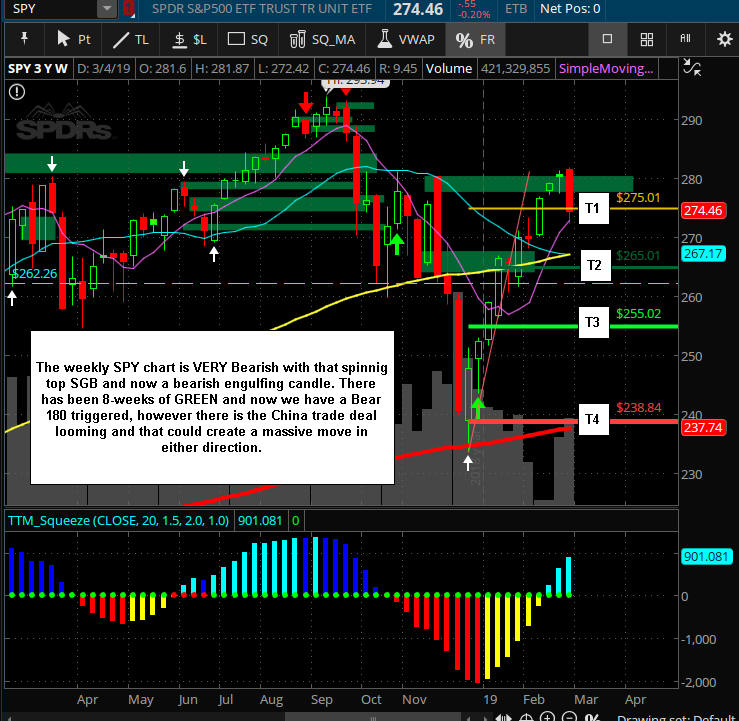Select the Pt pointer tool
The image size is (739, 721).
(x=73, y=39)
